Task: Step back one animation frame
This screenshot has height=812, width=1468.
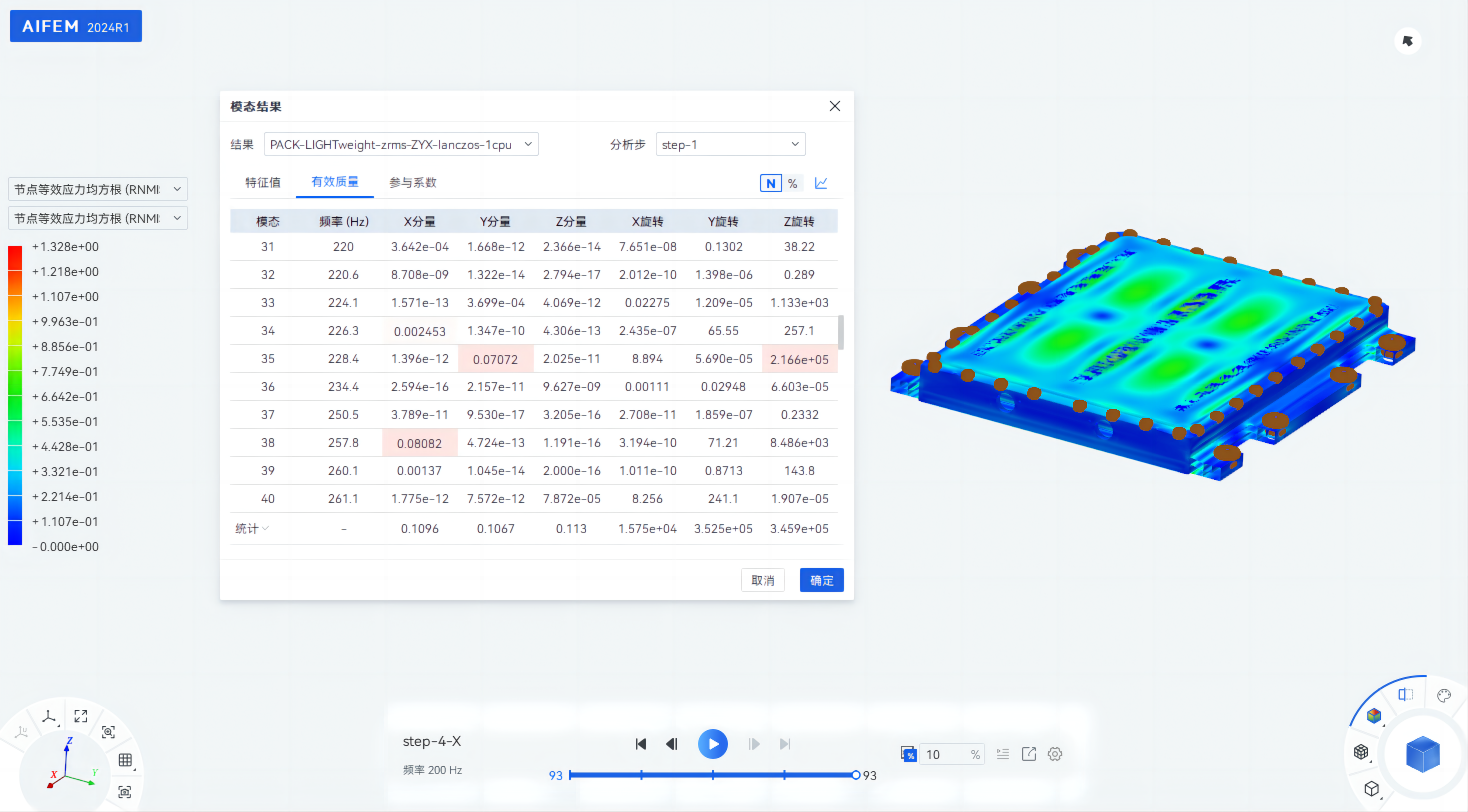Action: tap(672, 744)
